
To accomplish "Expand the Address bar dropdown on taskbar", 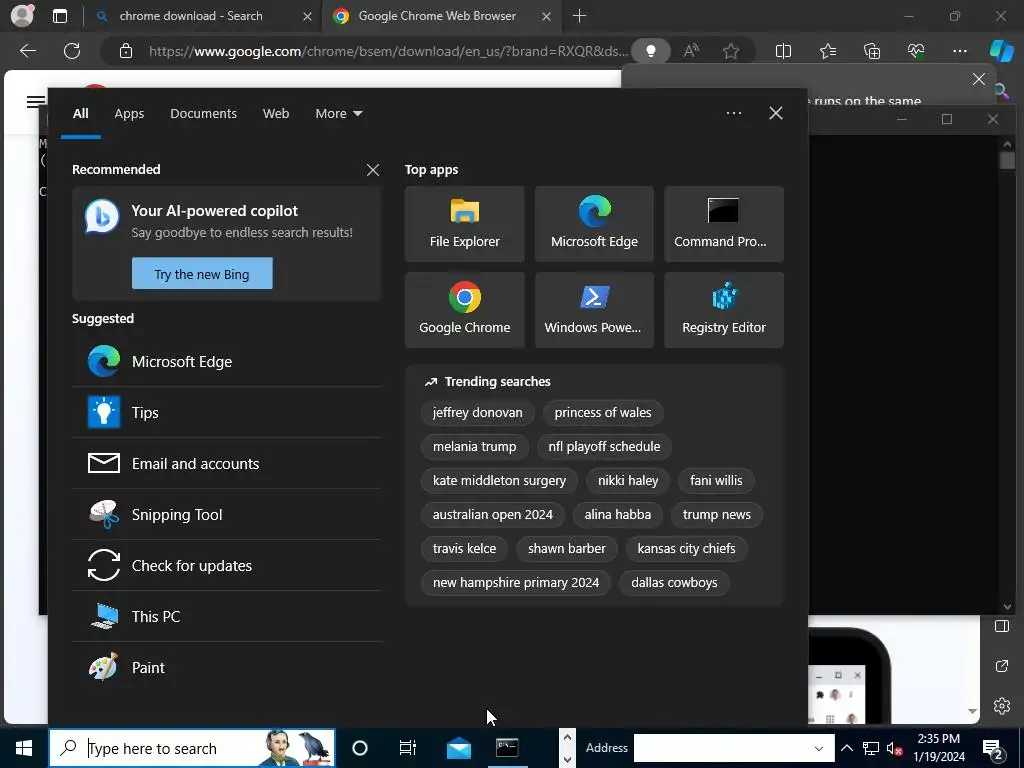I will click(x=819, y=748).
